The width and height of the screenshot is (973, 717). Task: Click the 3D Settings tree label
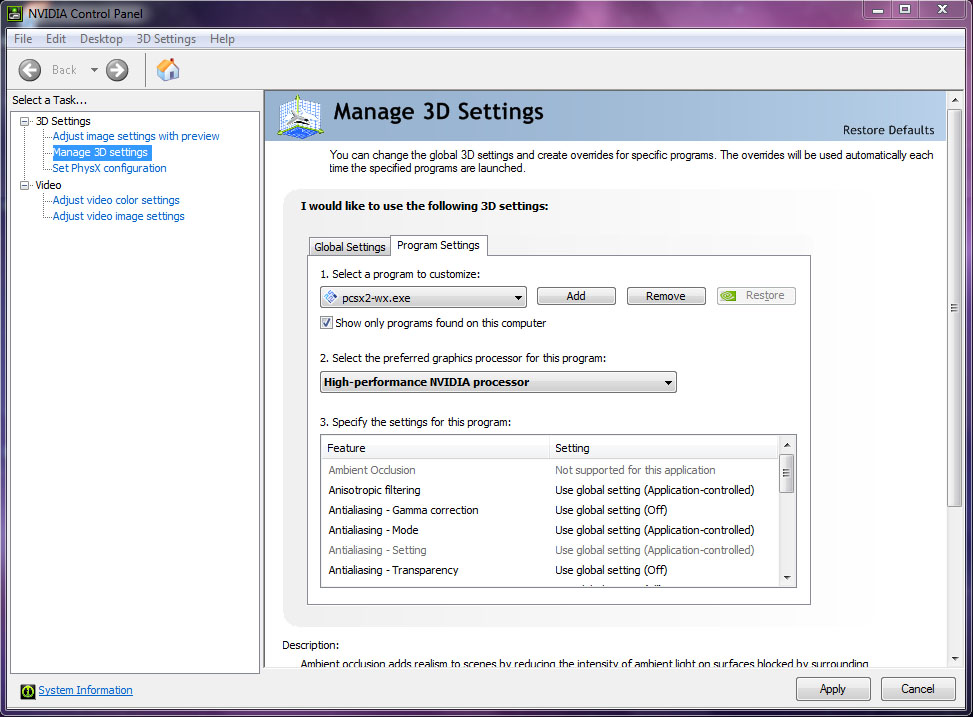coord(63,121)
